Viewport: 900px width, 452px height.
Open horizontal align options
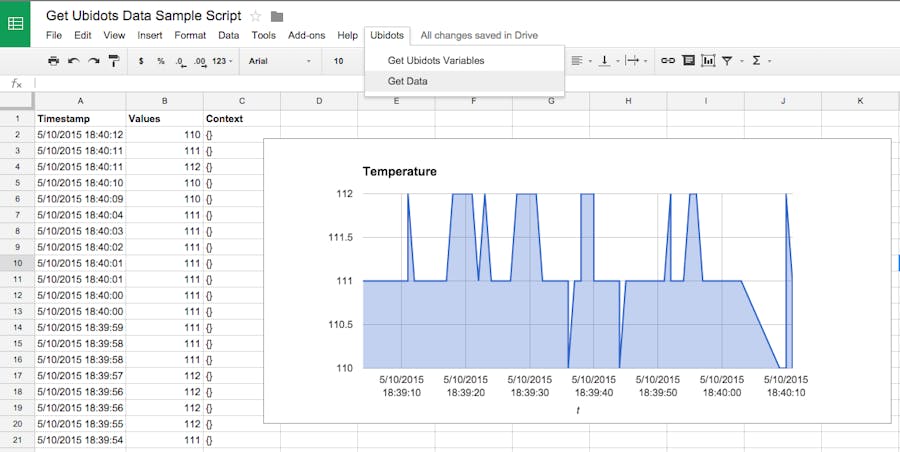tap(581, 60)
